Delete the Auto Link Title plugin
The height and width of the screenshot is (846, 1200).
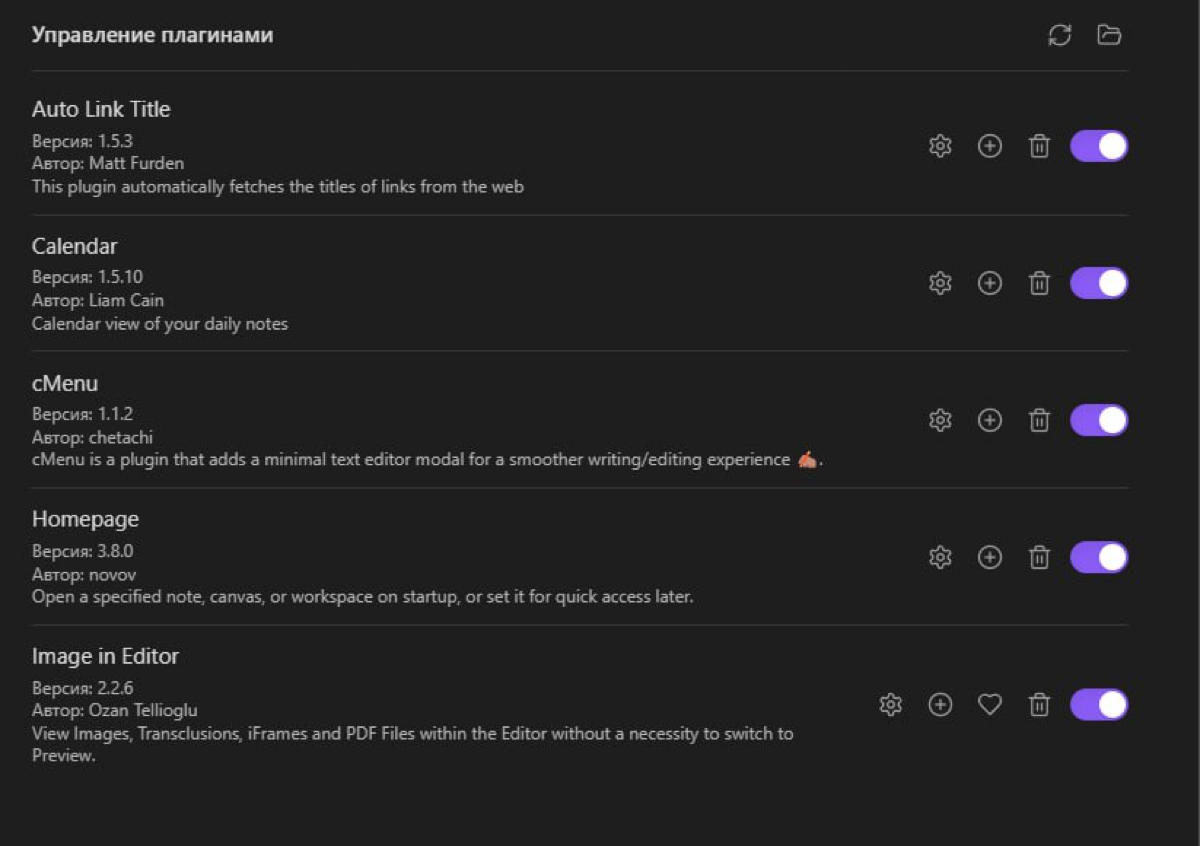coord(1040,147)
